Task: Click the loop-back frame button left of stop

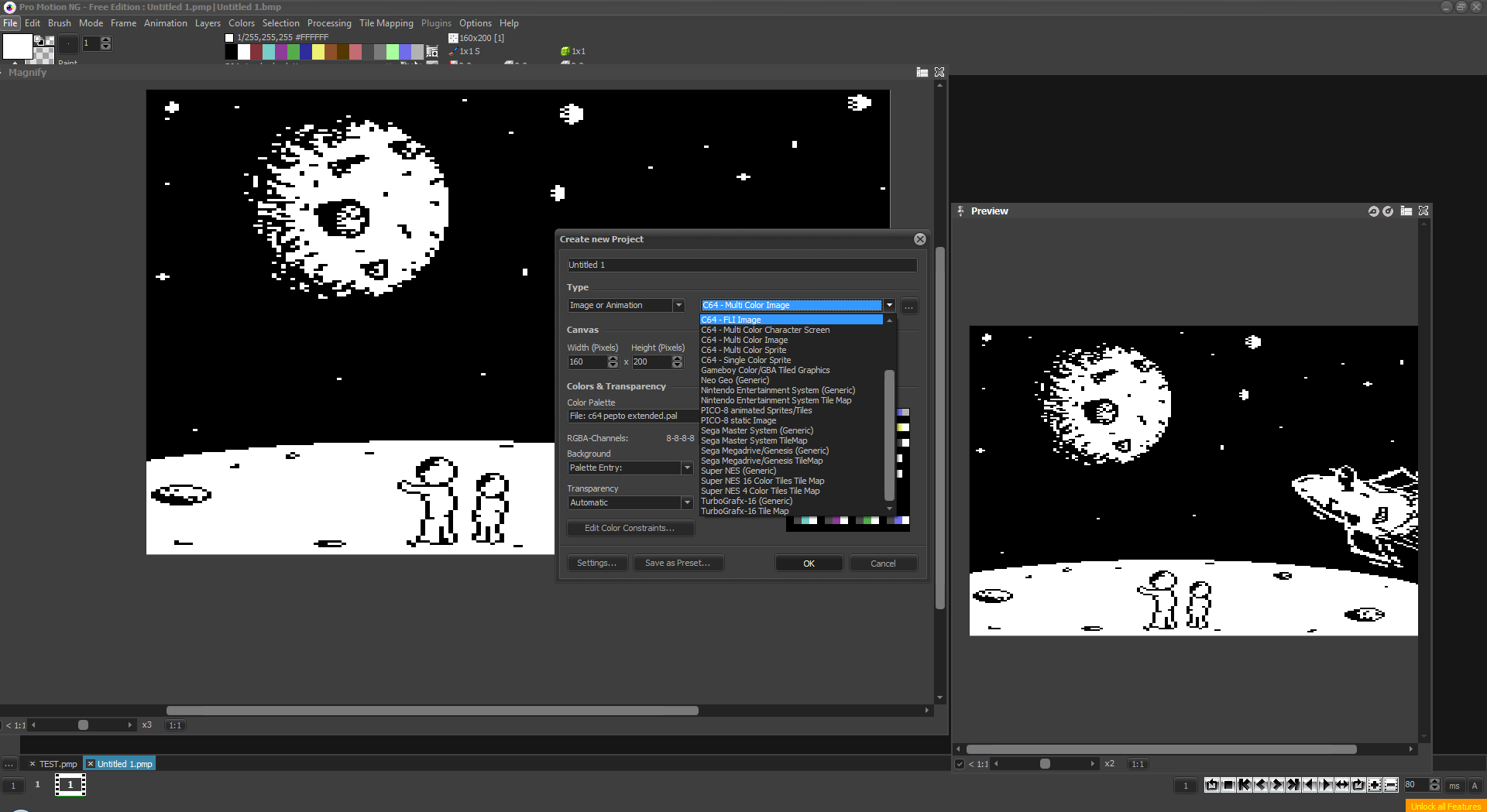Action: (1212, 785)
